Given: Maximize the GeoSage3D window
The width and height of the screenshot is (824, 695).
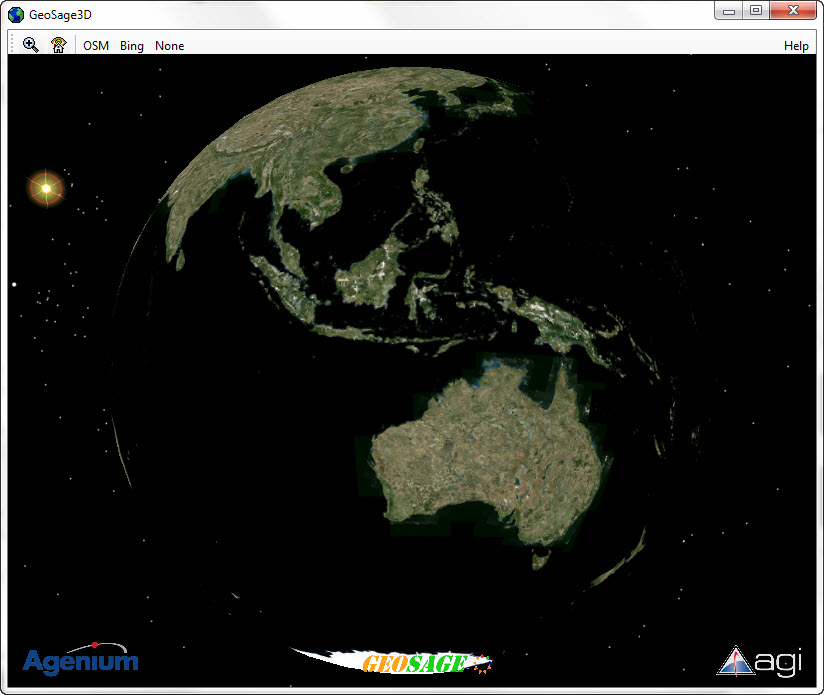Looking at the screenshot, I should coord(756,11).
